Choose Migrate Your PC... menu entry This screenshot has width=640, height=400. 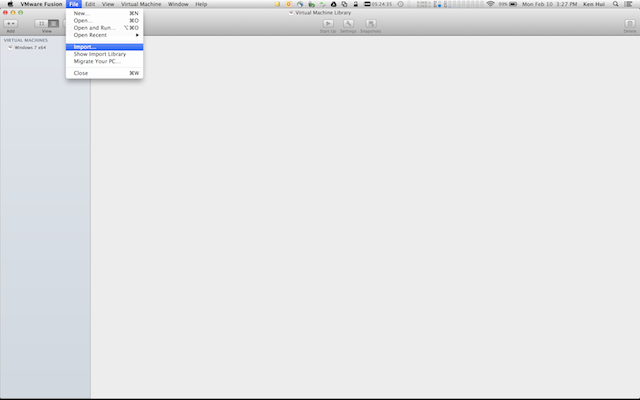(104, 62)
